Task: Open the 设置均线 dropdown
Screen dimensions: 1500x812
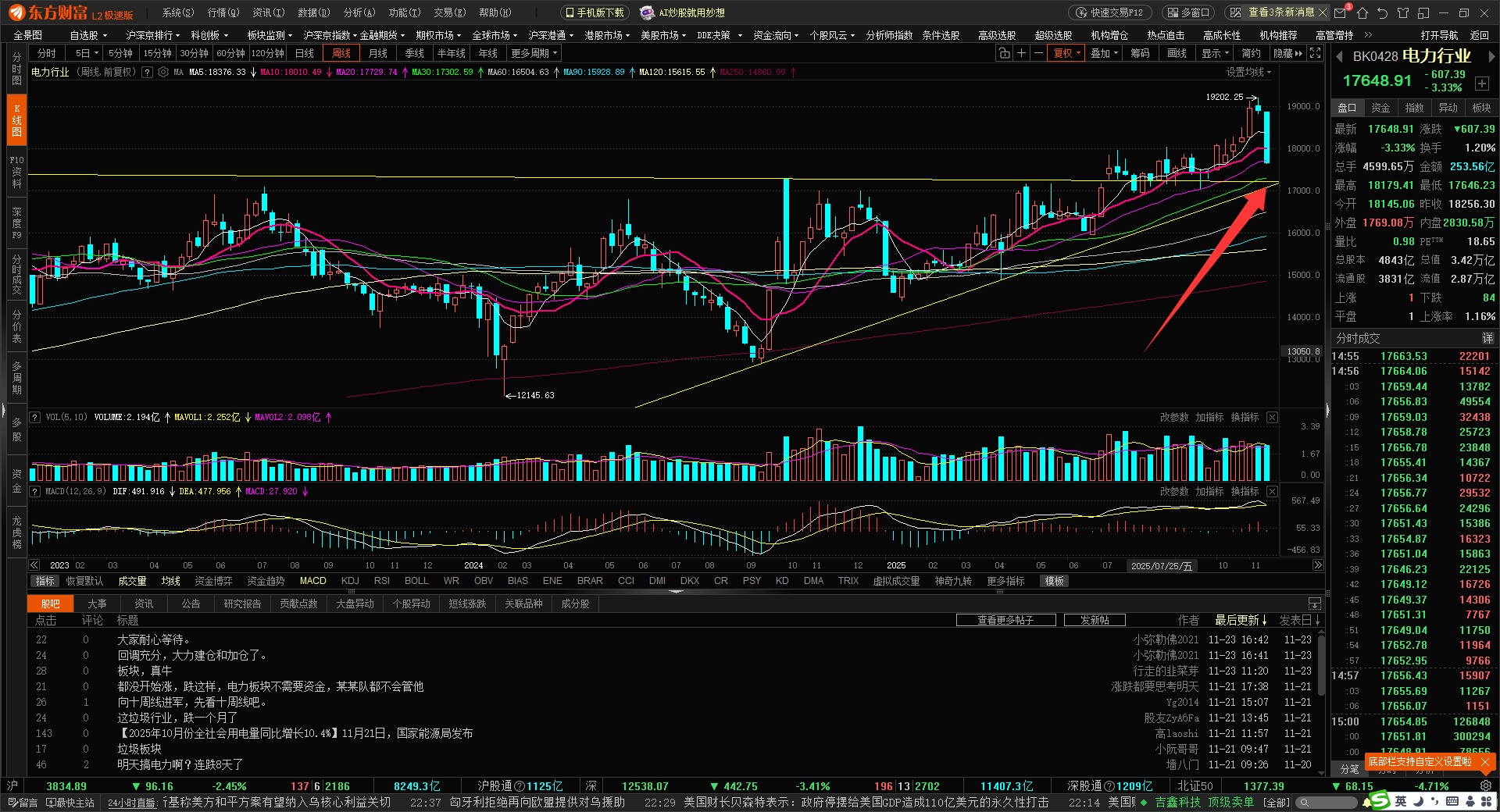Action: click(1248, 72)
